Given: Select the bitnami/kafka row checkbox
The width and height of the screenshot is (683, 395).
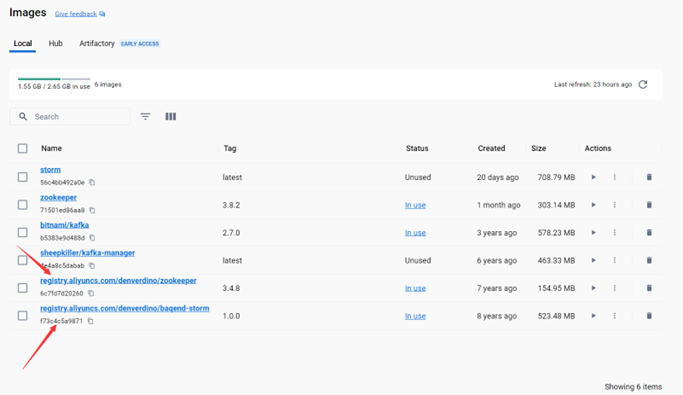Looking at the screenshot, I should coord(23,233).
